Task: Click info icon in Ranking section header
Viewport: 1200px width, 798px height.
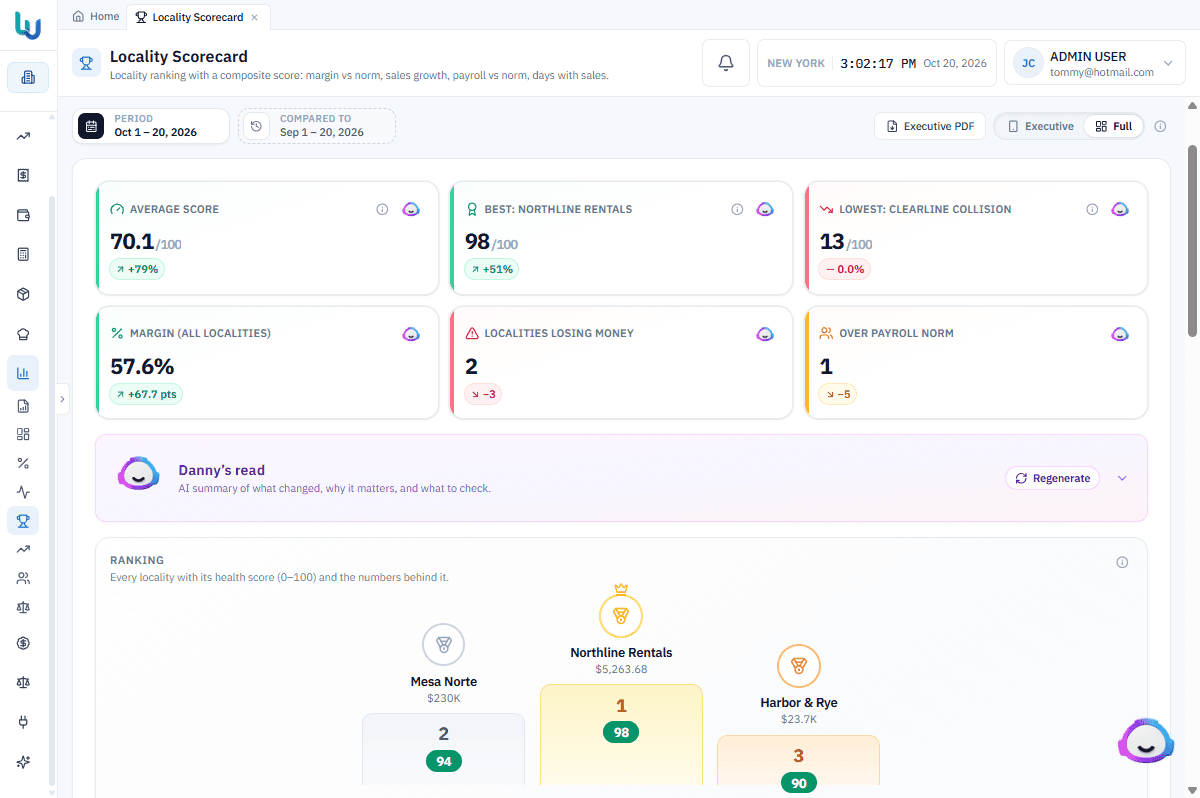Action: (x=1122, y=562)
